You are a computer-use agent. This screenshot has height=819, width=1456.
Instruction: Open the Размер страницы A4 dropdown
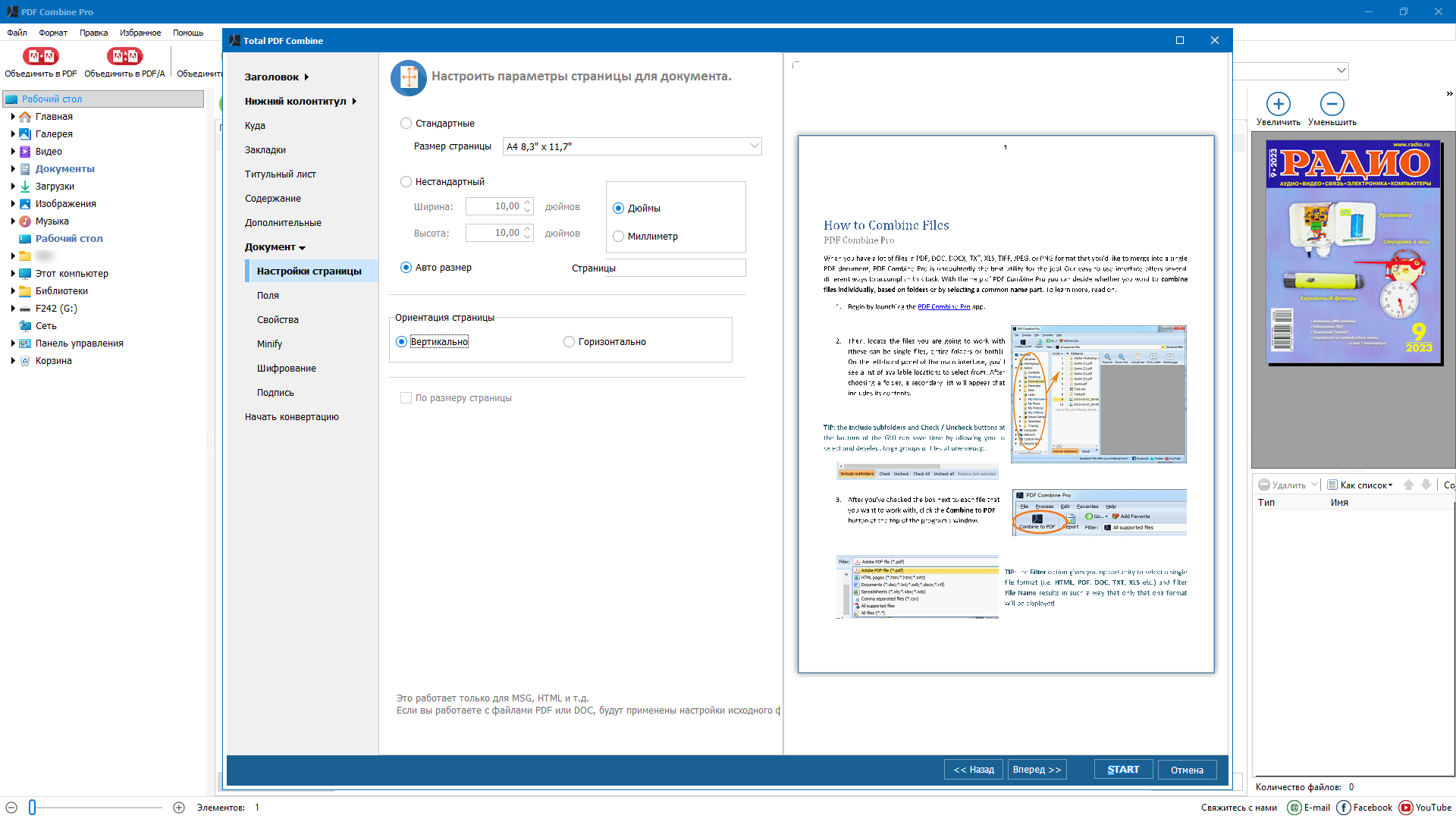[754, 146]
